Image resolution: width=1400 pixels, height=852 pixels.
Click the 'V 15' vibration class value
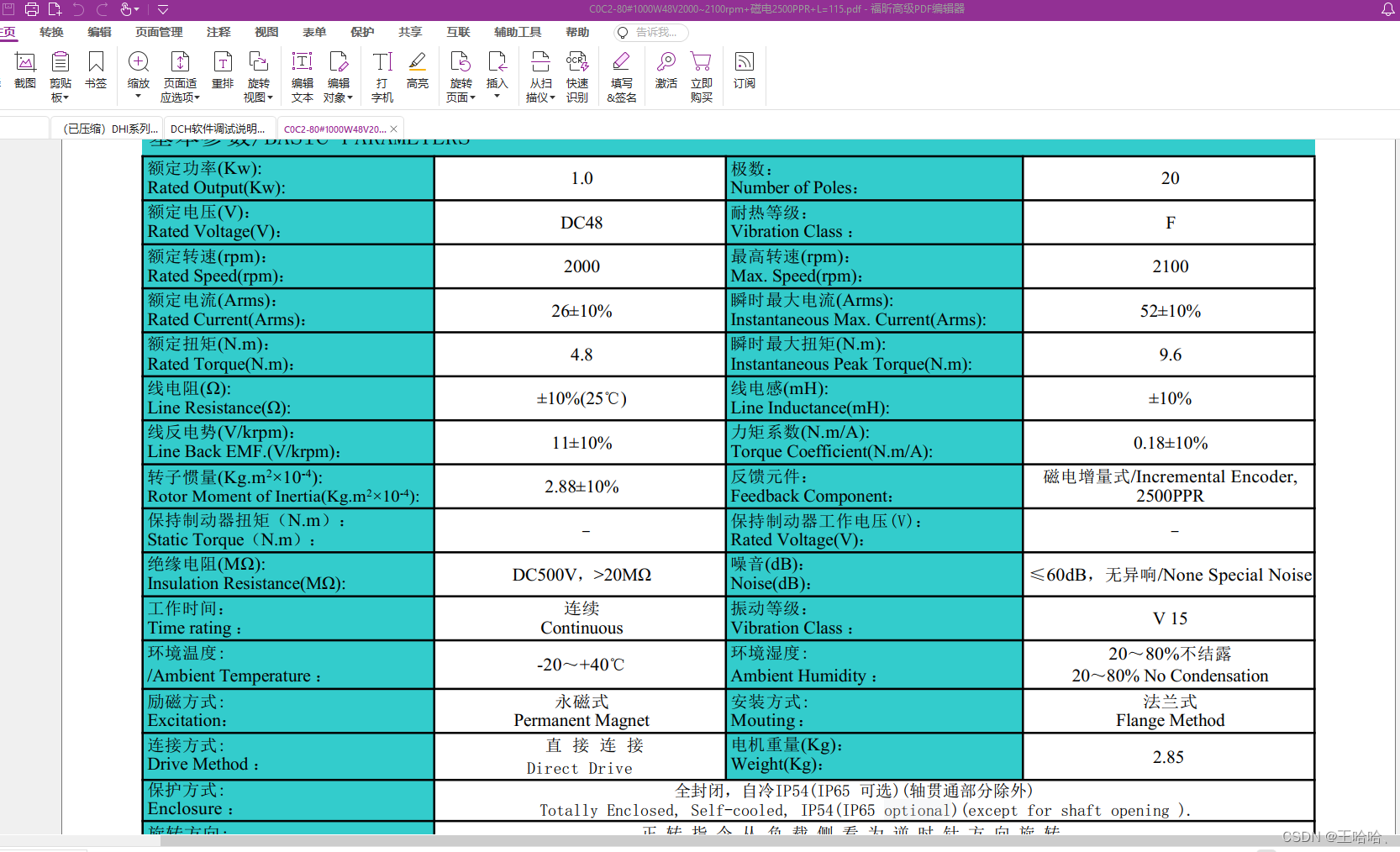click(x=1170, y=618)
